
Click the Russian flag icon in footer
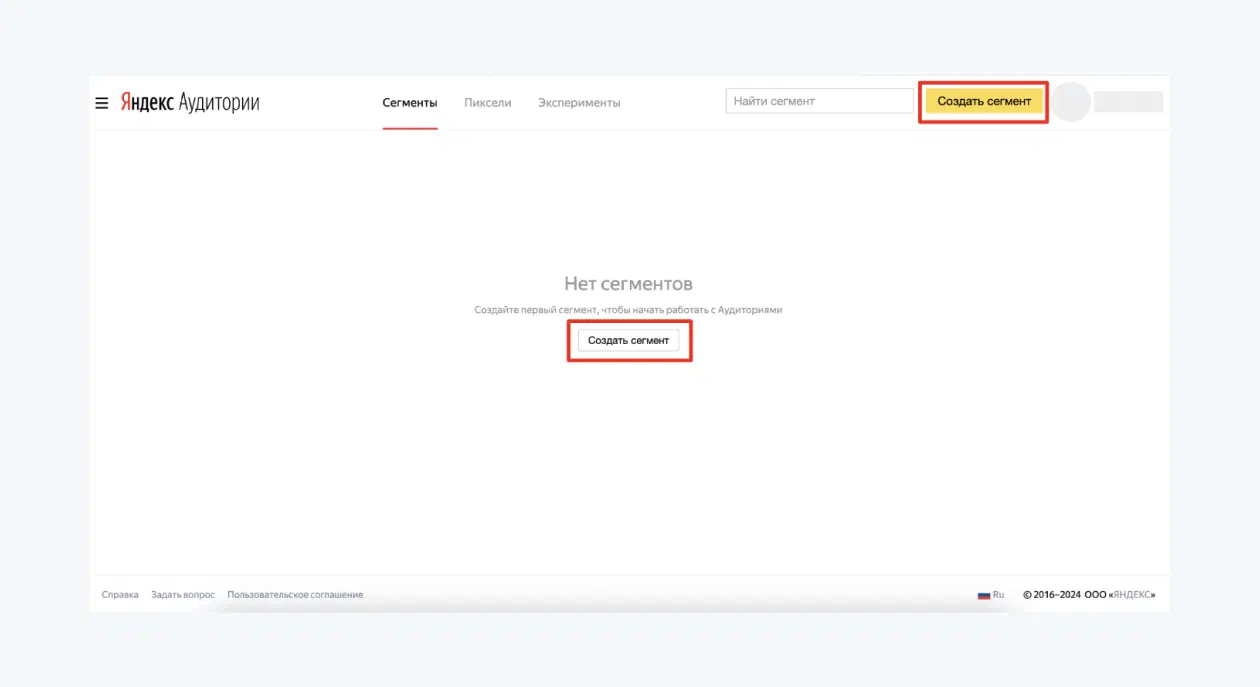pos(984,595)
